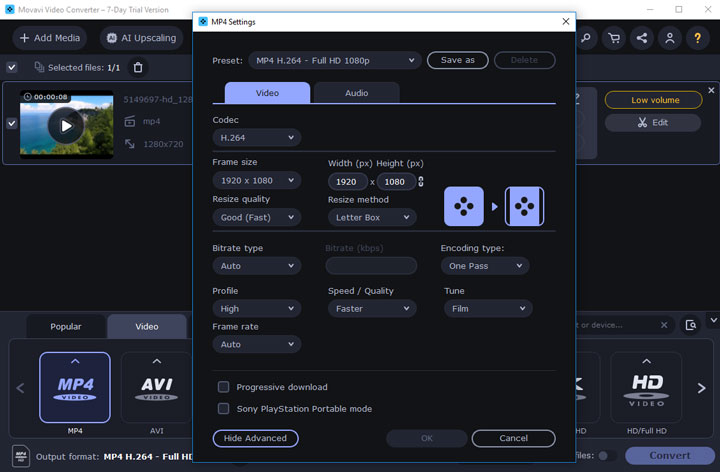Open the Preset dropdown

pos(335,61)
